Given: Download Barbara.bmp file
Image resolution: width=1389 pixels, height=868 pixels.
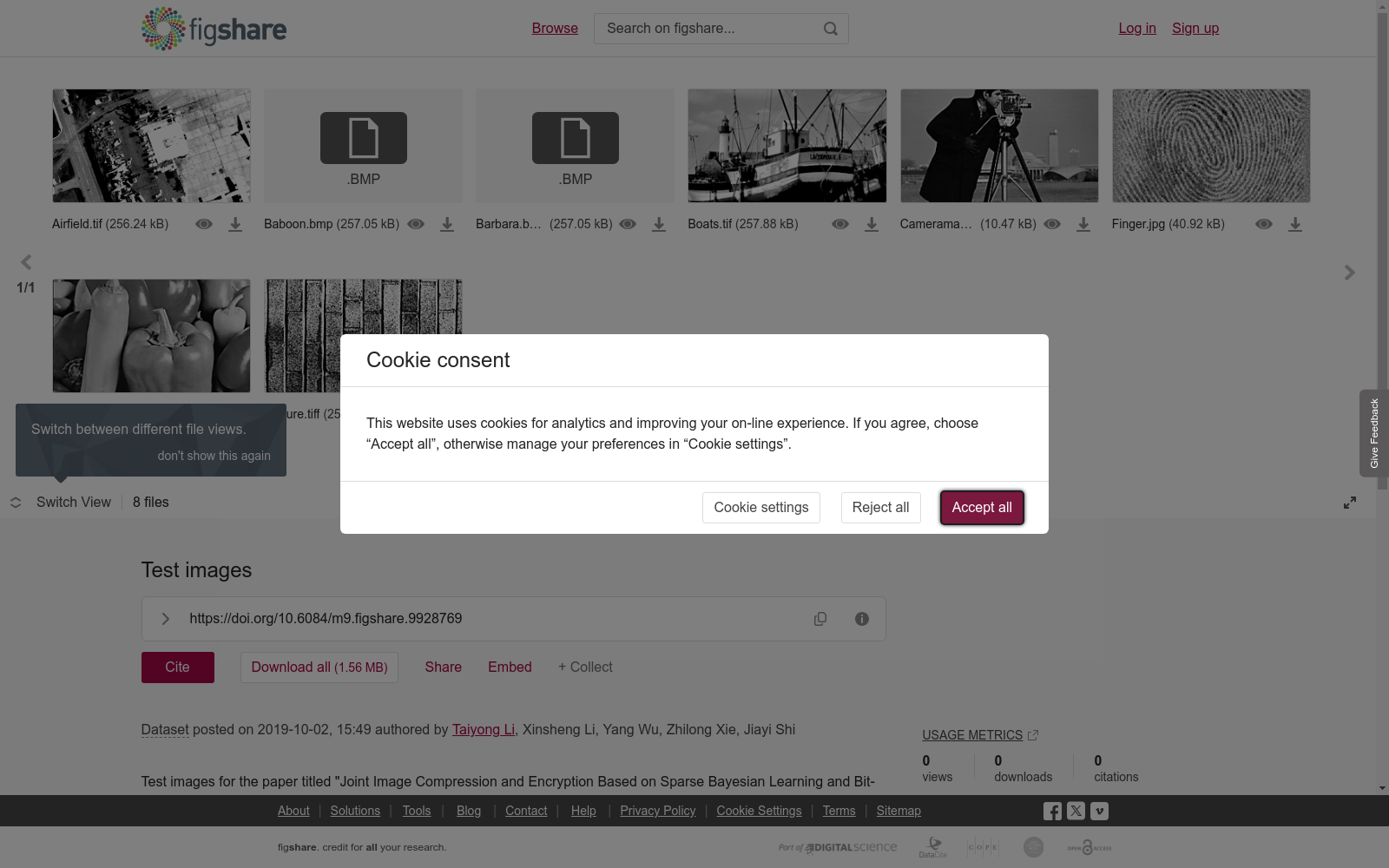Looking at the screenshot, I should click(659, 224).
